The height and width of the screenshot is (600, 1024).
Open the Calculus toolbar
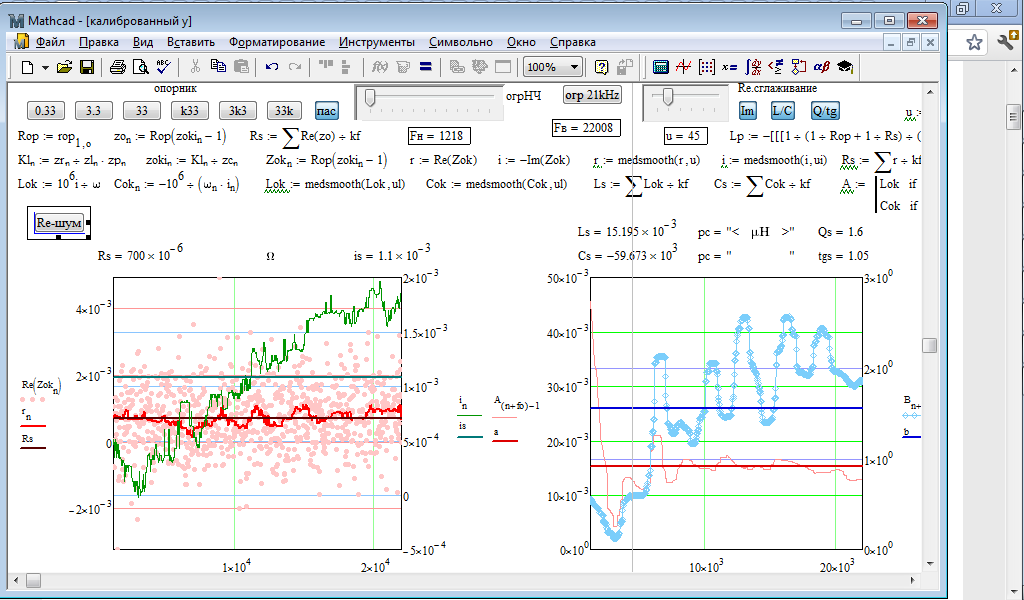click(754, 67)
